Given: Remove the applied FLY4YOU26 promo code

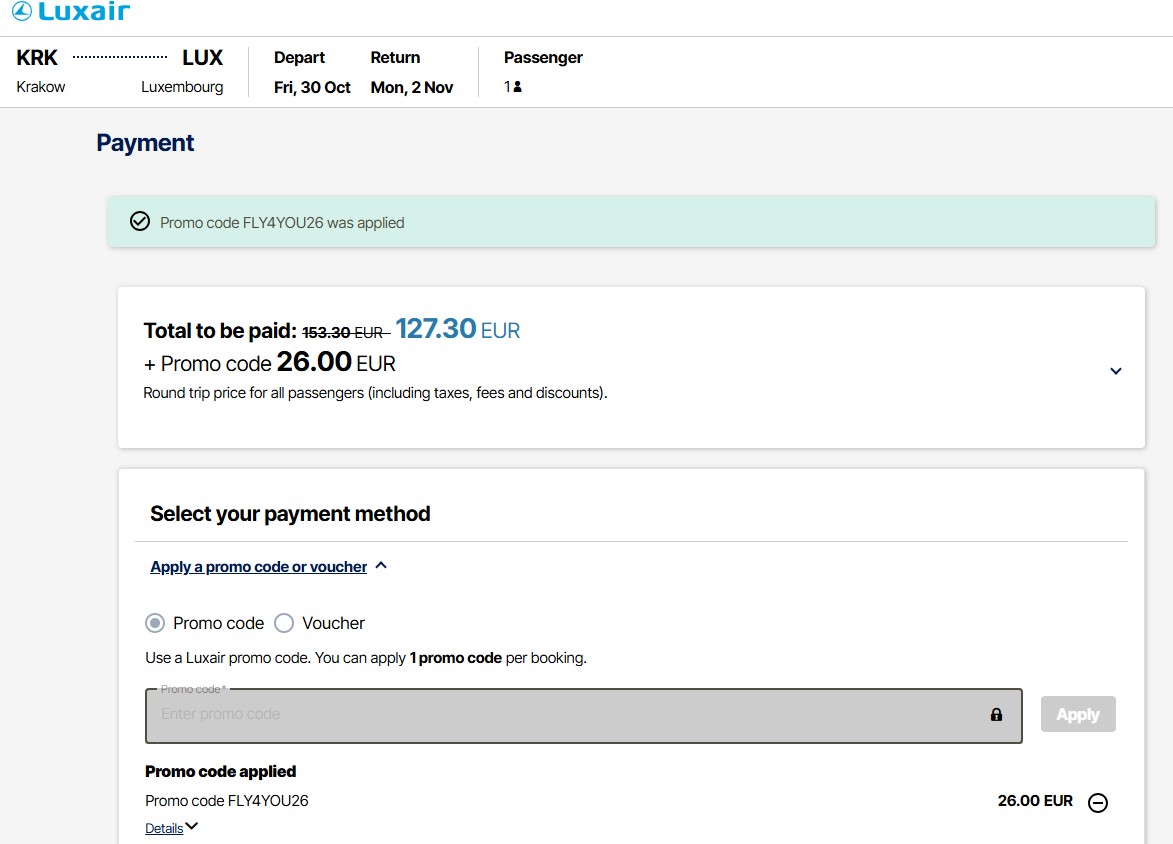Looking at the screenshot, I should (x=1097, y=803).
